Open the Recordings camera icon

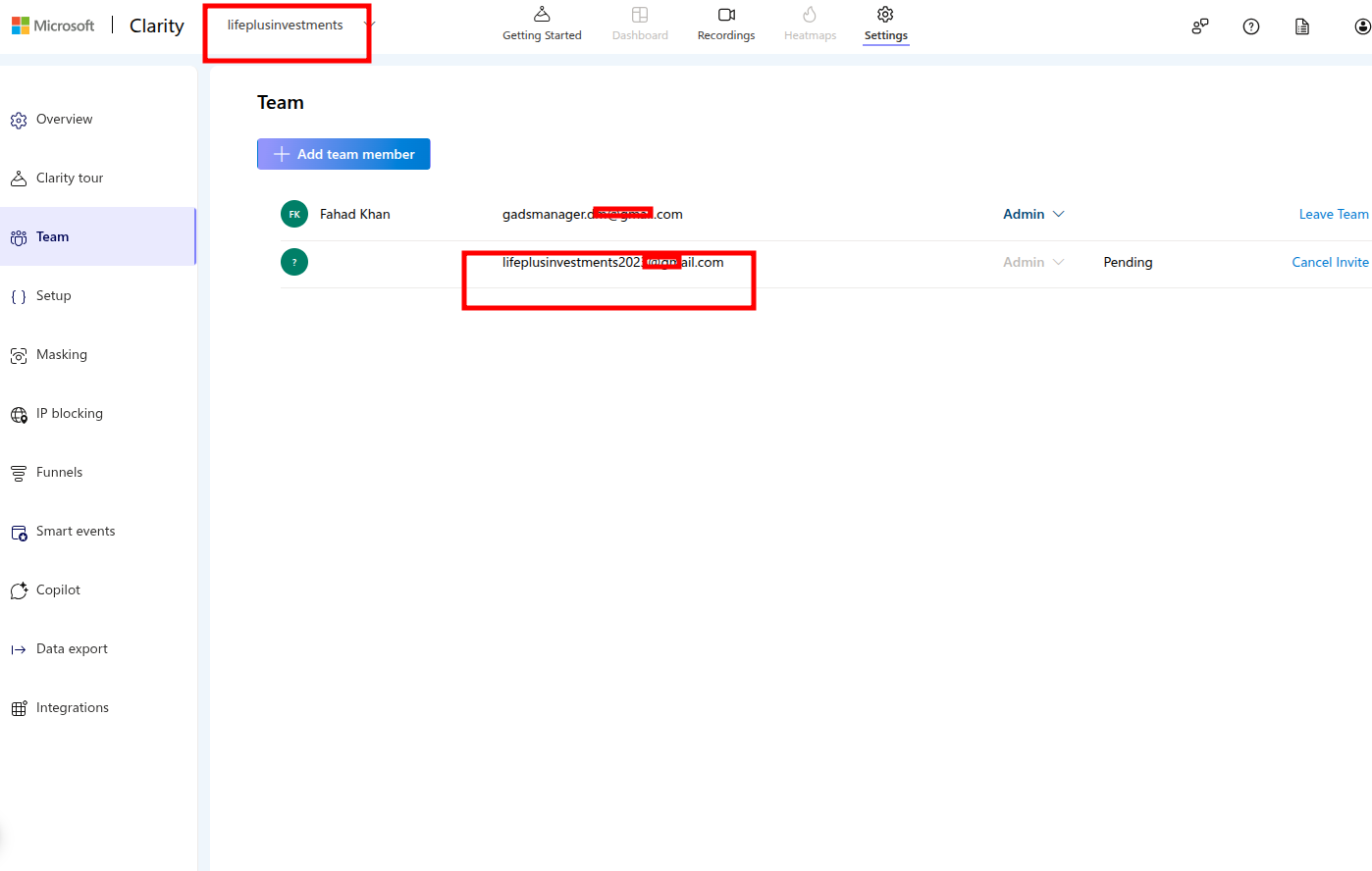point(726,15)
